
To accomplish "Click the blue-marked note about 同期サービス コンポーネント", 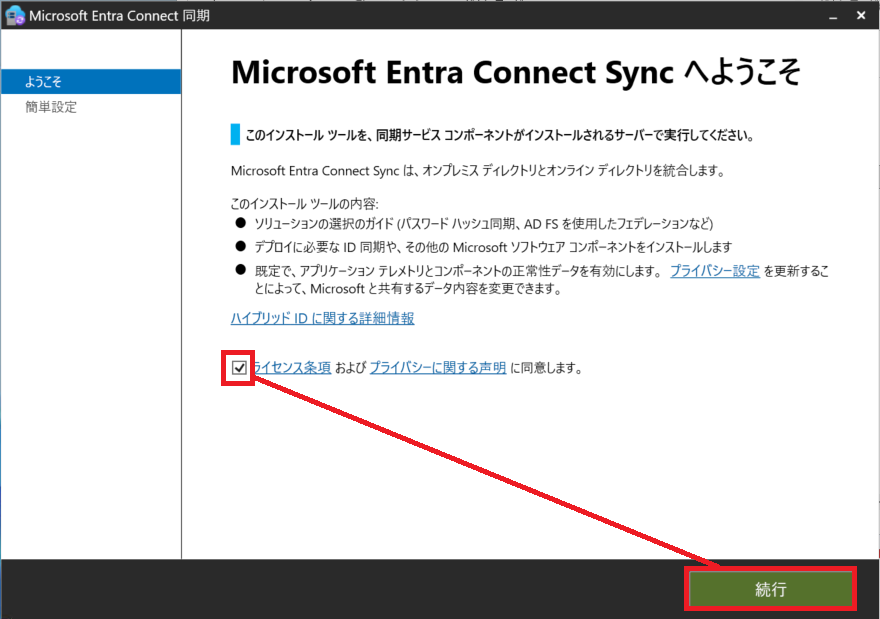I will click(x=499, y=135).
